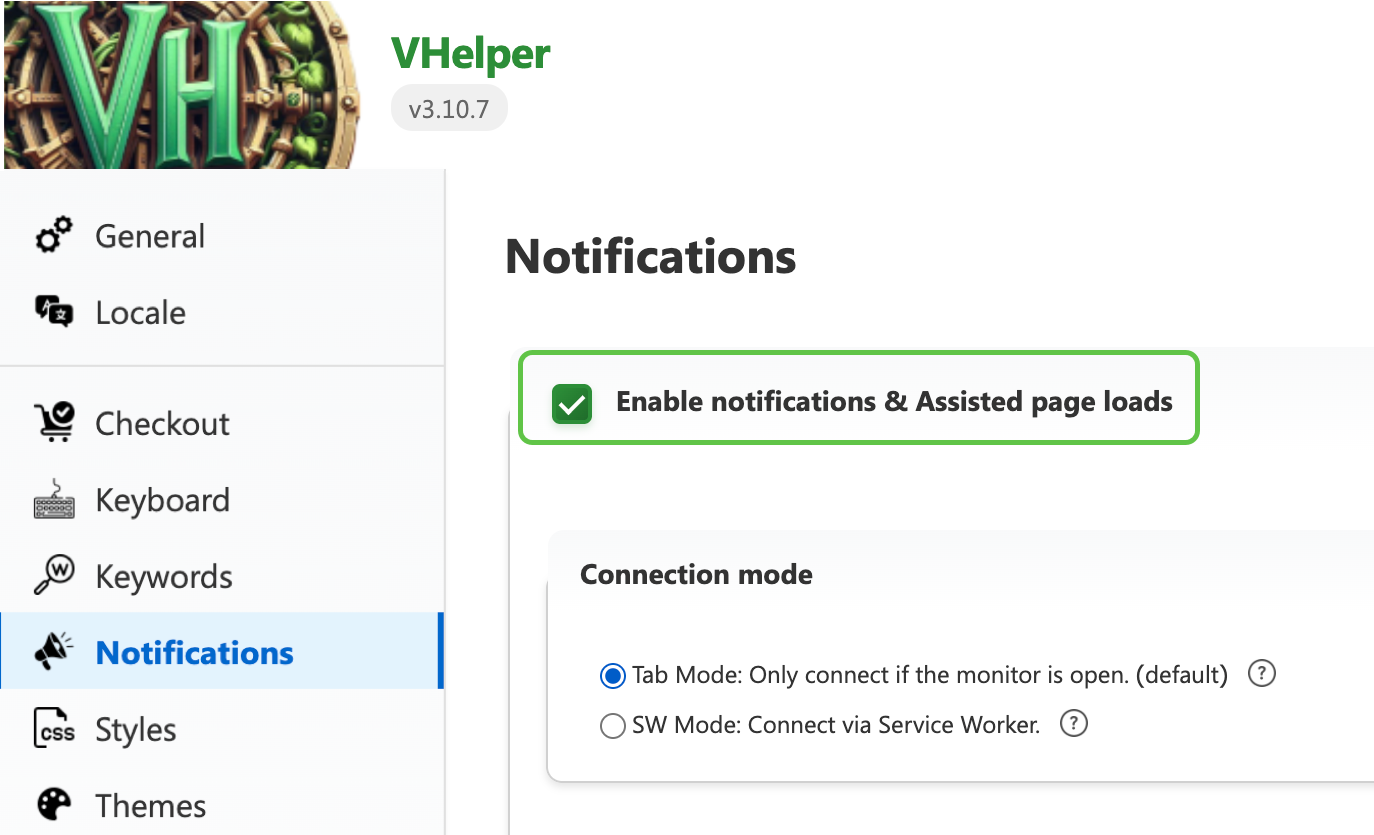The image size is (1374, 835).
Task: Click the Themes palette icon
Action: pyautogui.click(x=54, y=805)
